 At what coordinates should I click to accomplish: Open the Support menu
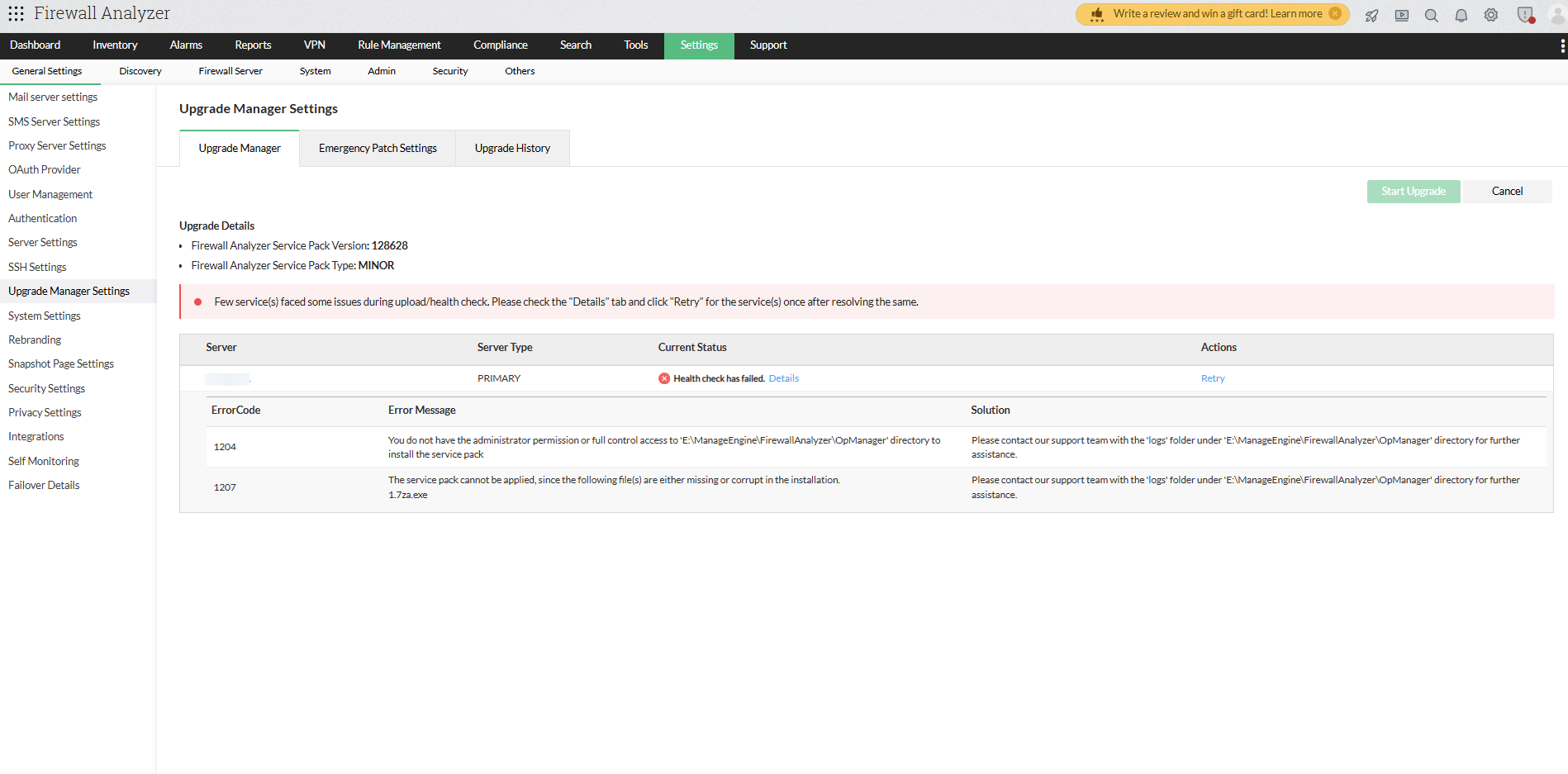(x=768, y=45)
